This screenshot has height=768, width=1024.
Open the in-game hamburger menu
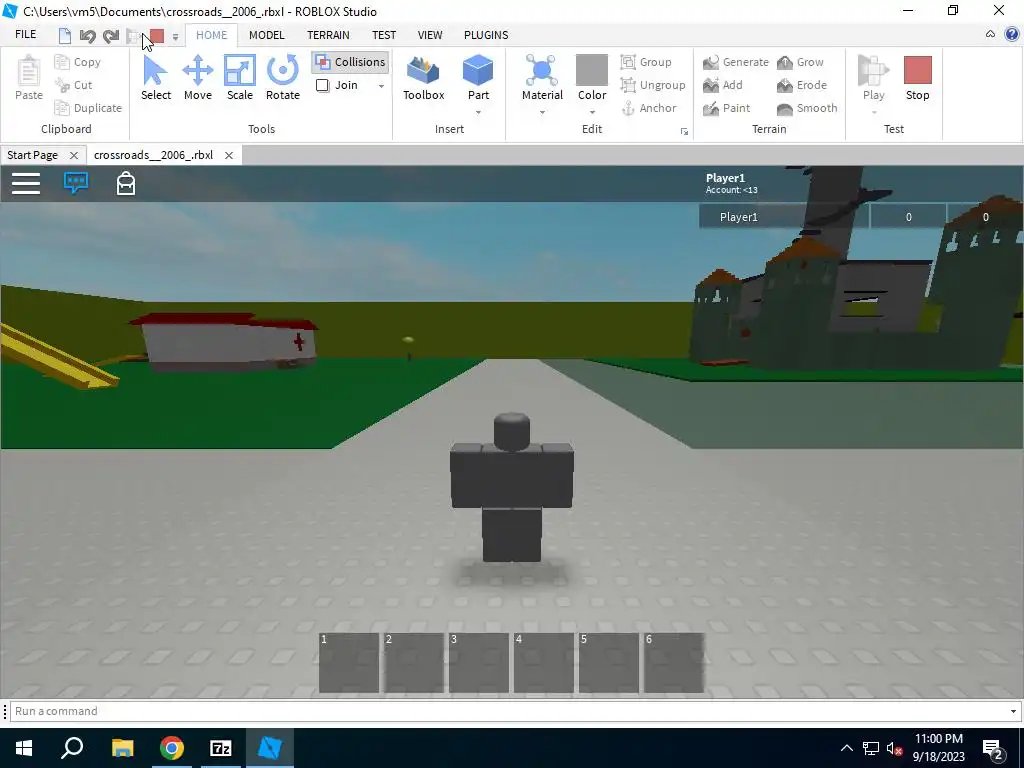26,184
